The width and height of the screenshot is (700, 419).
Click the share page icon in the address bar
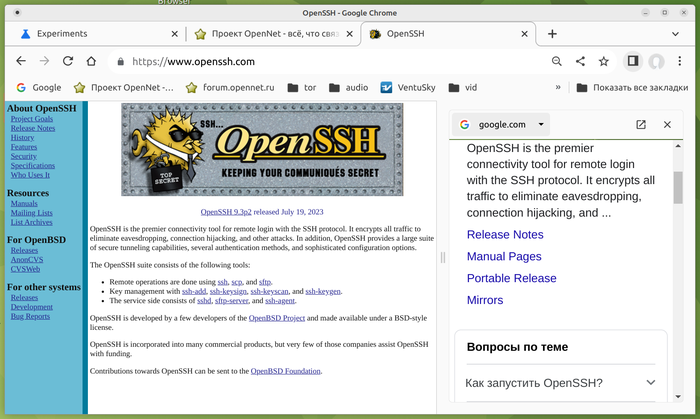click(x=581, y=61)
